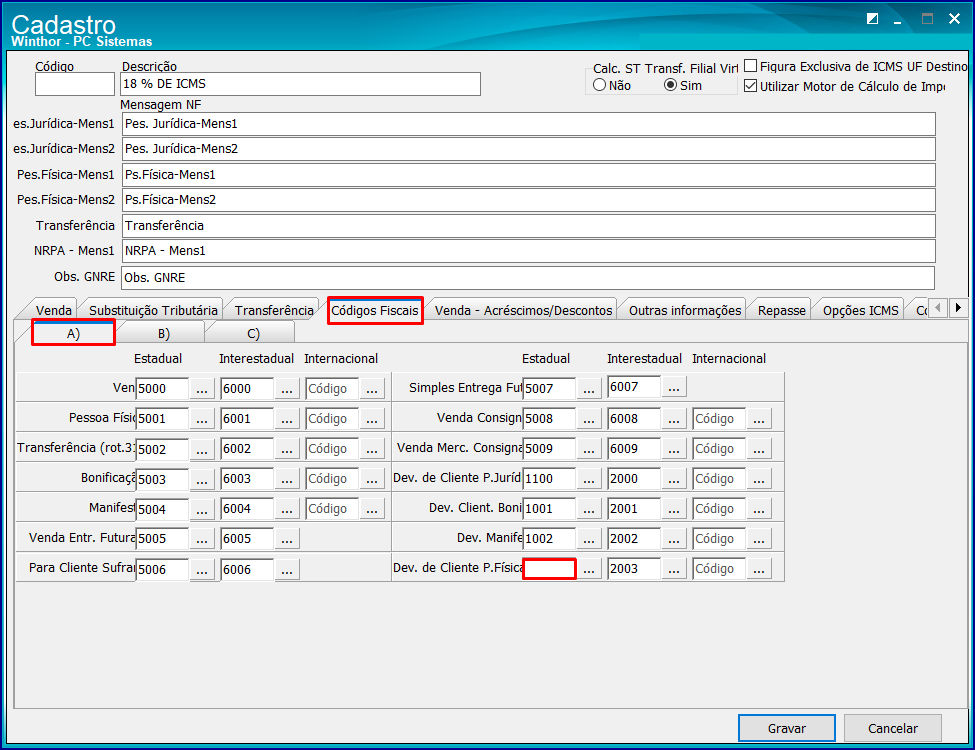Screen dimensions: 975x750
Task: Open lookup next to code 5005
Action: pyautogui.click(x=201, y=539)
